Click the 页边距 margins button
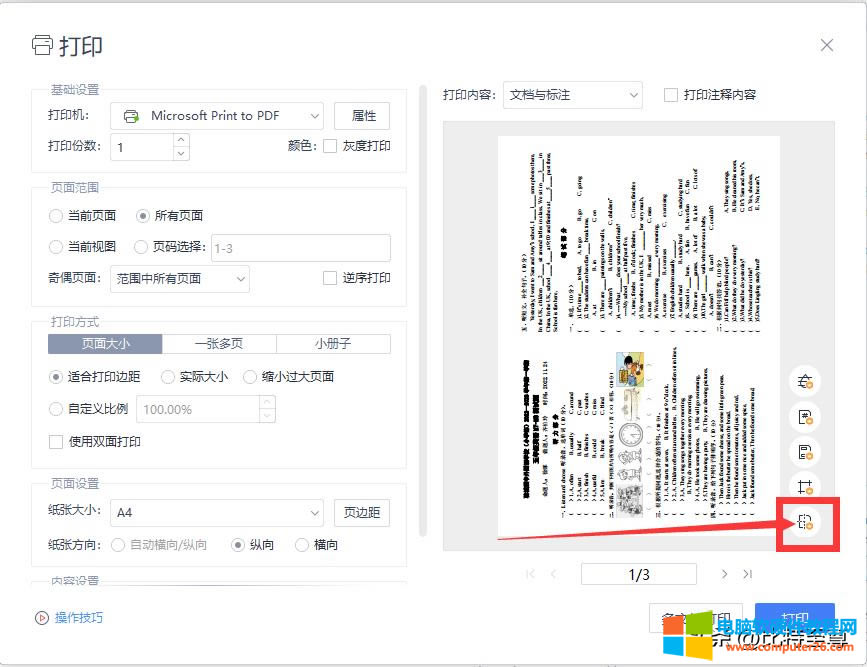867x667 pixels. [x=362, y=513]
